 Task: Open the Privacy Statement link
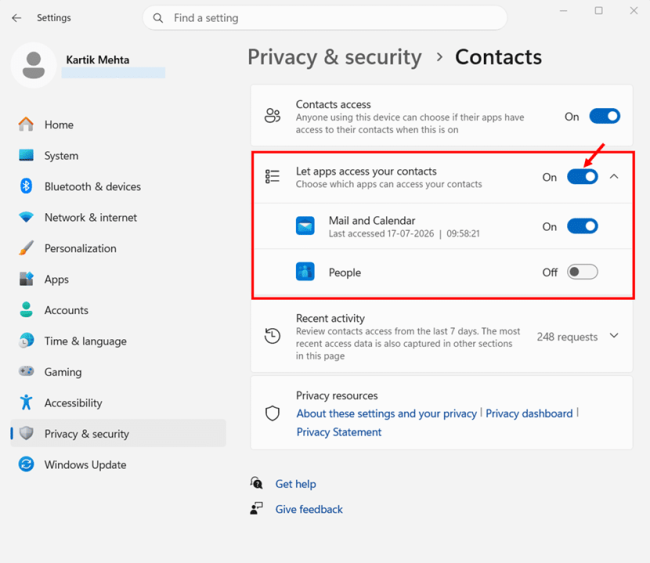339,432
